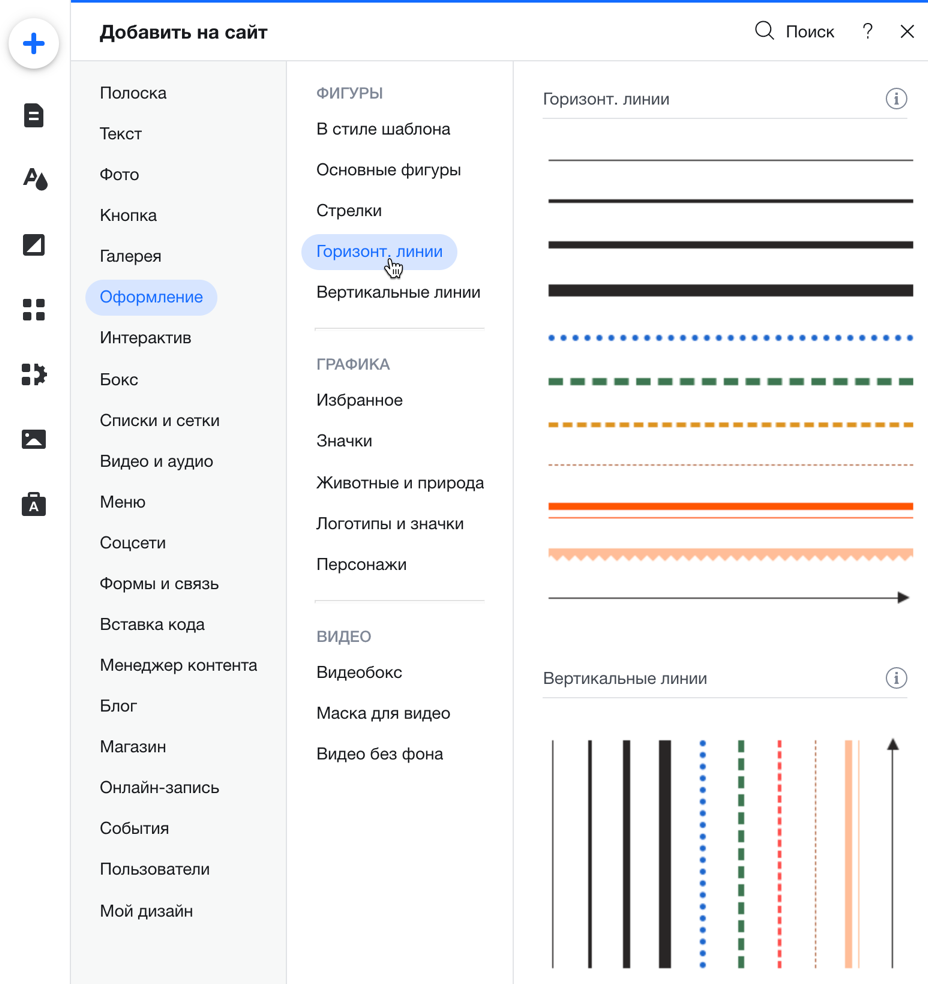The height and width of the screenshot is (984, 928).
Task: Open the help question mark icon
Action: click(867, 32)
